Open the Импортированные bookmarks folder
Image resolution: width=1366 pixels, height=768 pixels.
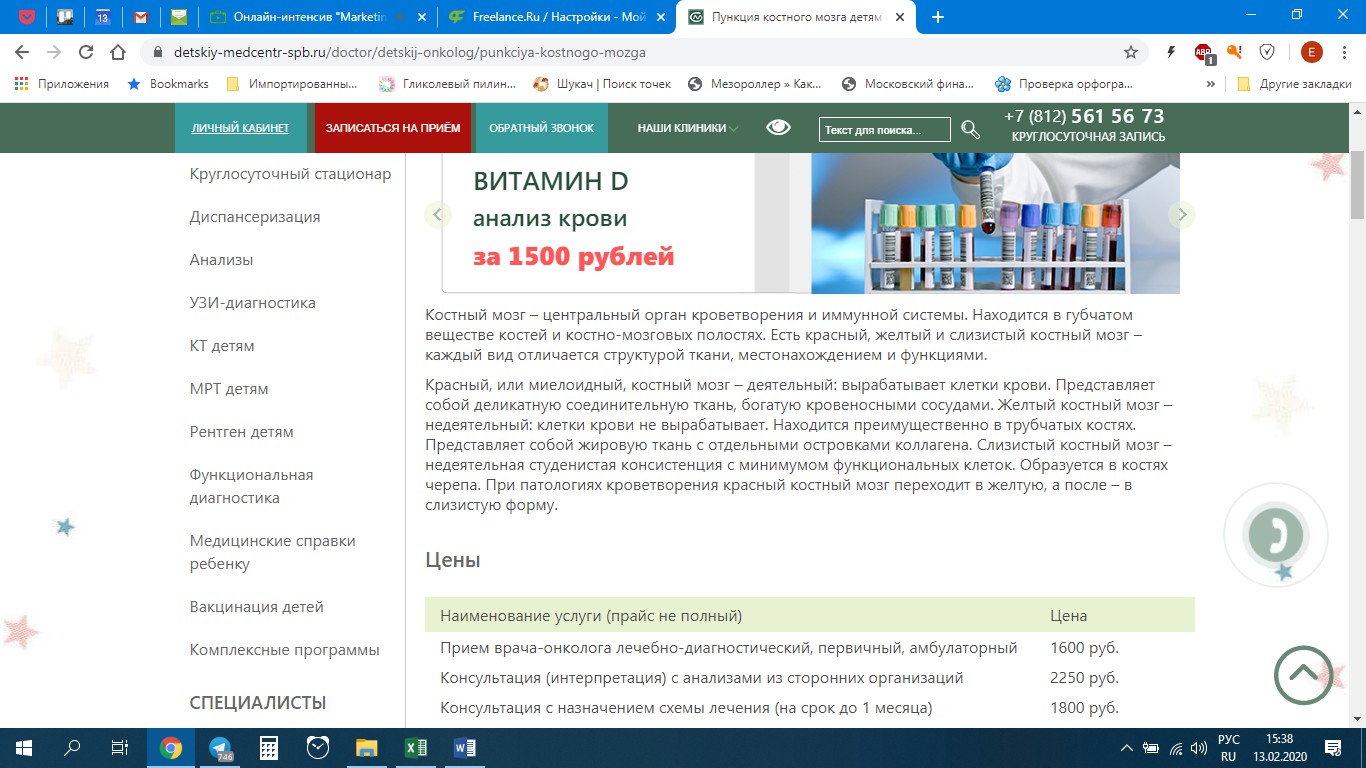point(292,84)
